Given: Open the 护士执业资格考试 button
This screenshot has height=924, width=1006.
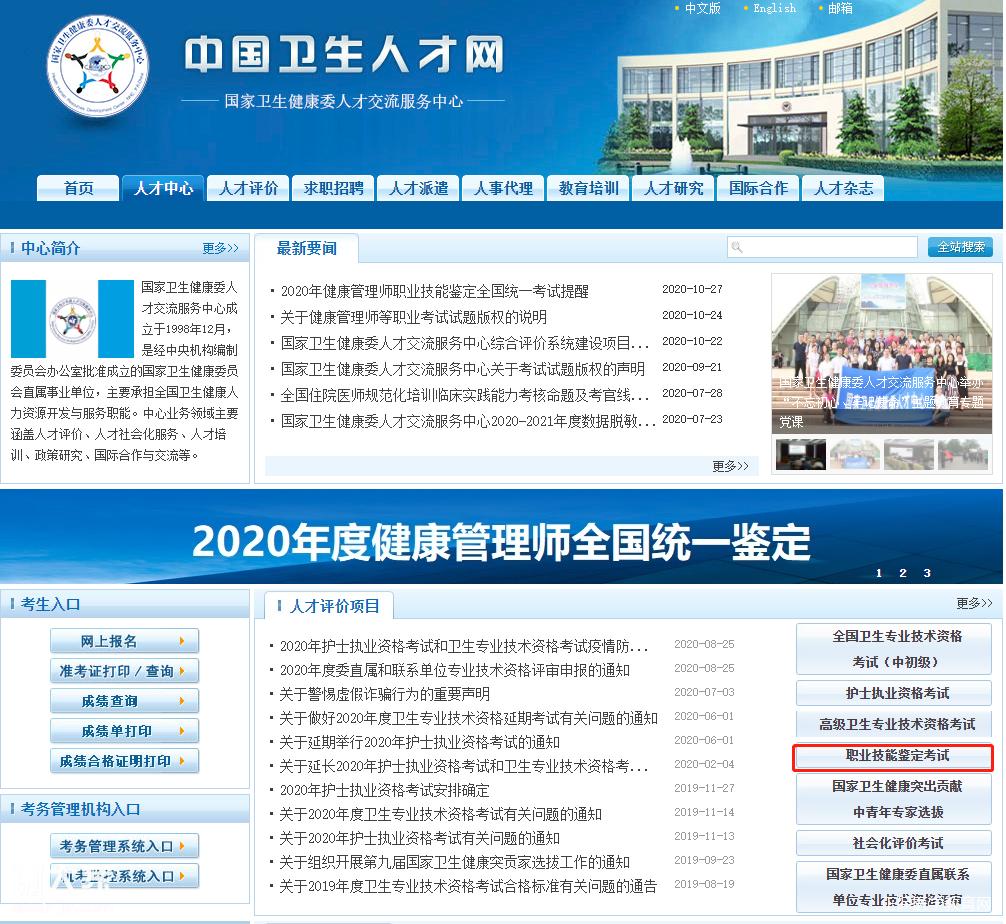Looking at the screenshot, I should [893, 693].
